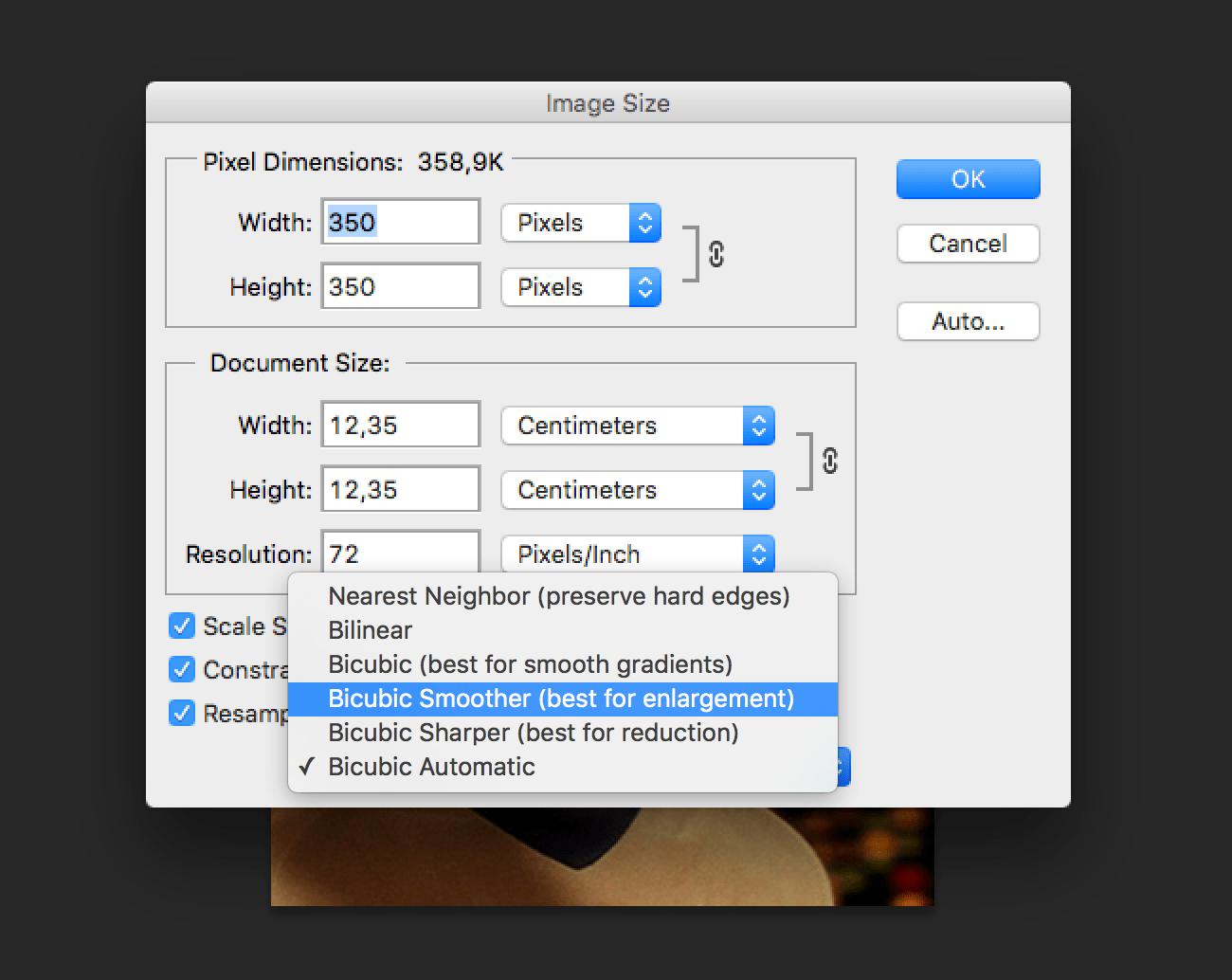Click the document size chain link icon
Image resolution: width=1232 pixels, height=980 pixels.
pos(830,461)
